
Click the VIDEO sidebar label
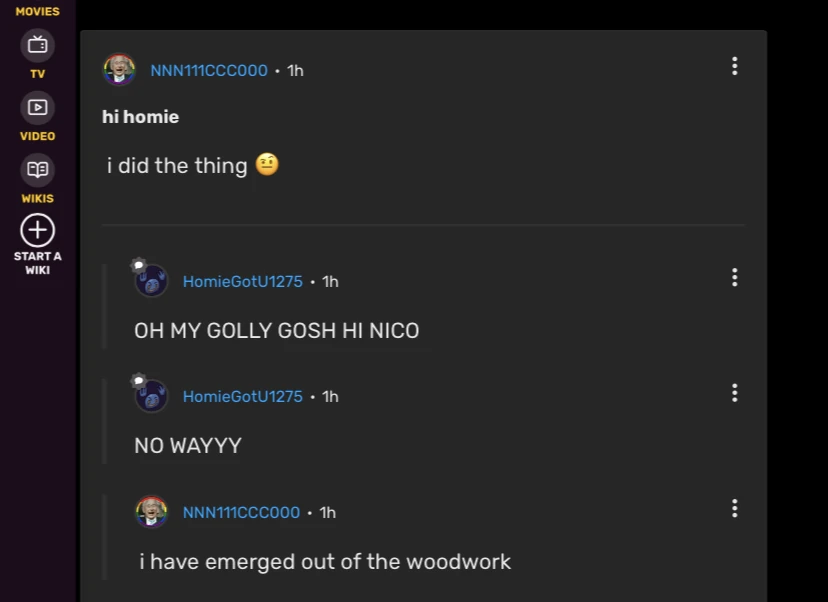pos(37,136)
